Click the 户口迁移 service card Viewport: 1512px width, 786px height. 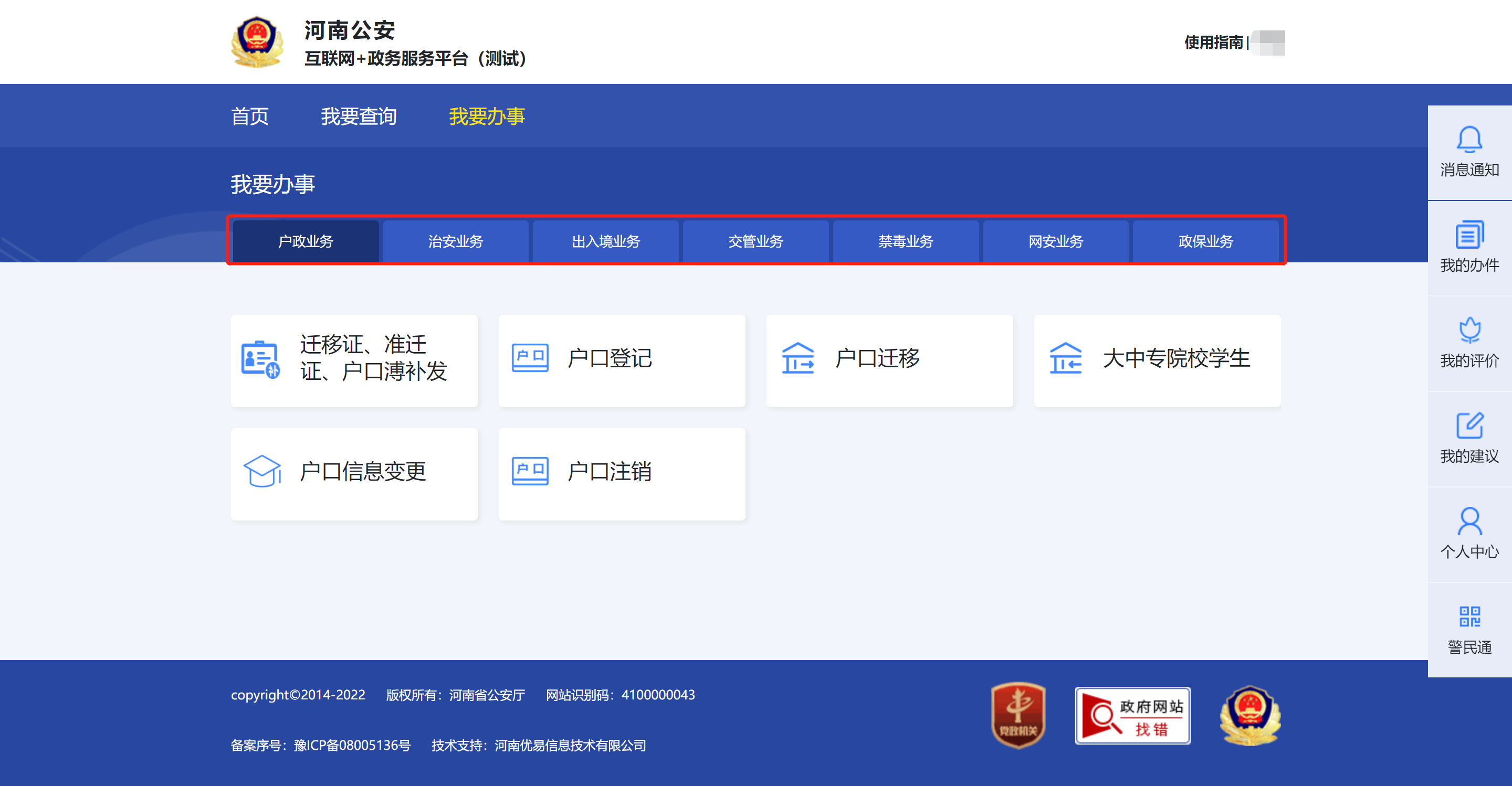889,360
